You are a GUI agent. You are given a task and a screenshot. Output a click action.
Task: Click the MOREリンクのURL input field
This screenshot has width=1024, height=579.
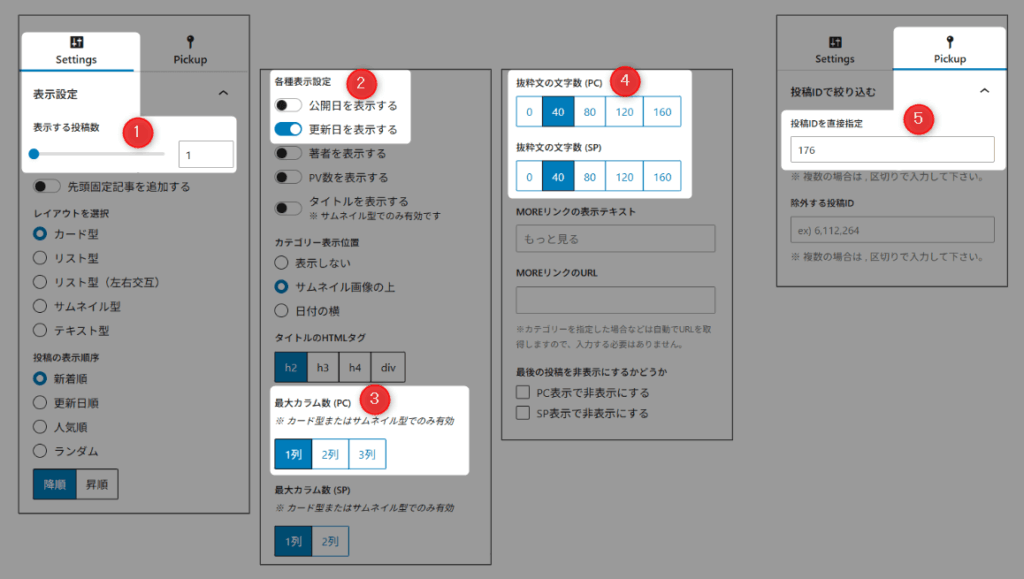(615, 300)
